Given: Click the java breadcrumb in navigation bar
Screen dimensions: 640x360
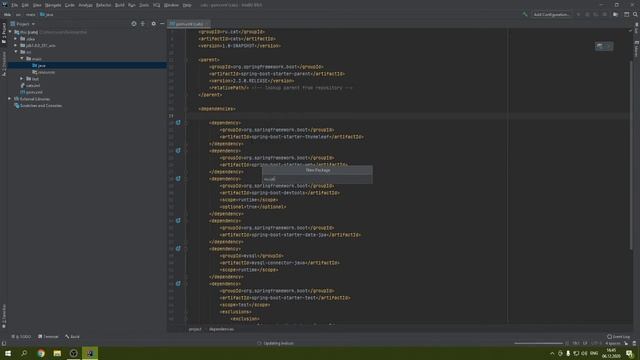Looking at the screenshot, I should 47,14.
